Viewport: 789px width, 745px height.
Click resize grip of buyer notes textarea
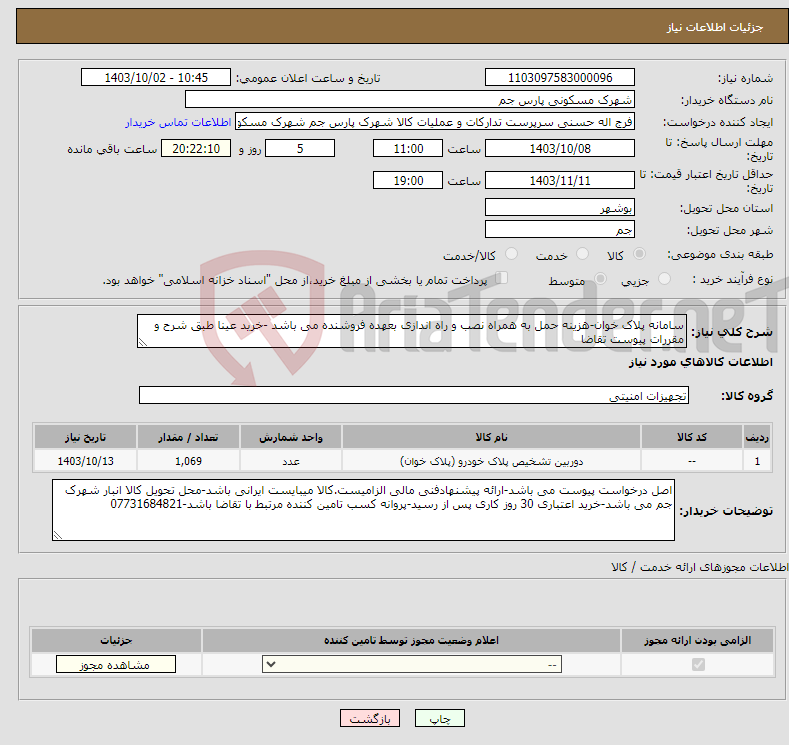[57, 536]
